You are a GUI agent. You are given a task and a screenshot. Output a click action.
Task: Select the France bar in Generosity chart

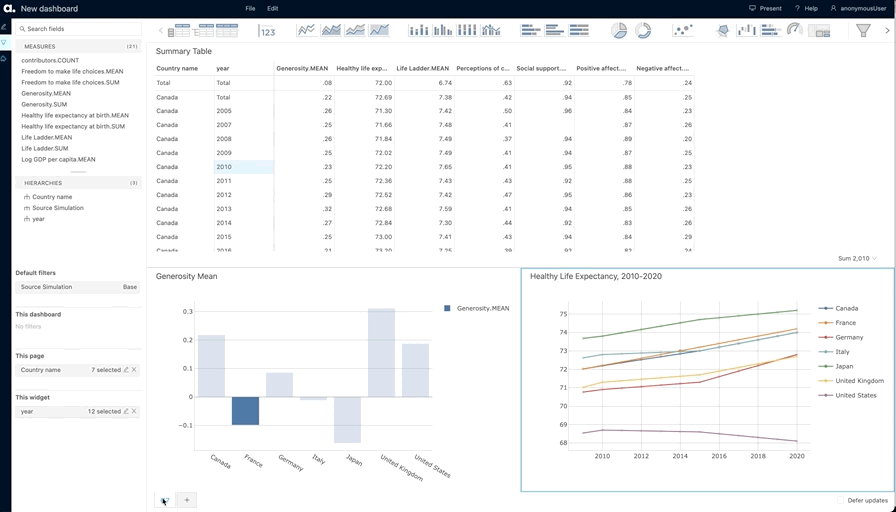coord(245,411)
